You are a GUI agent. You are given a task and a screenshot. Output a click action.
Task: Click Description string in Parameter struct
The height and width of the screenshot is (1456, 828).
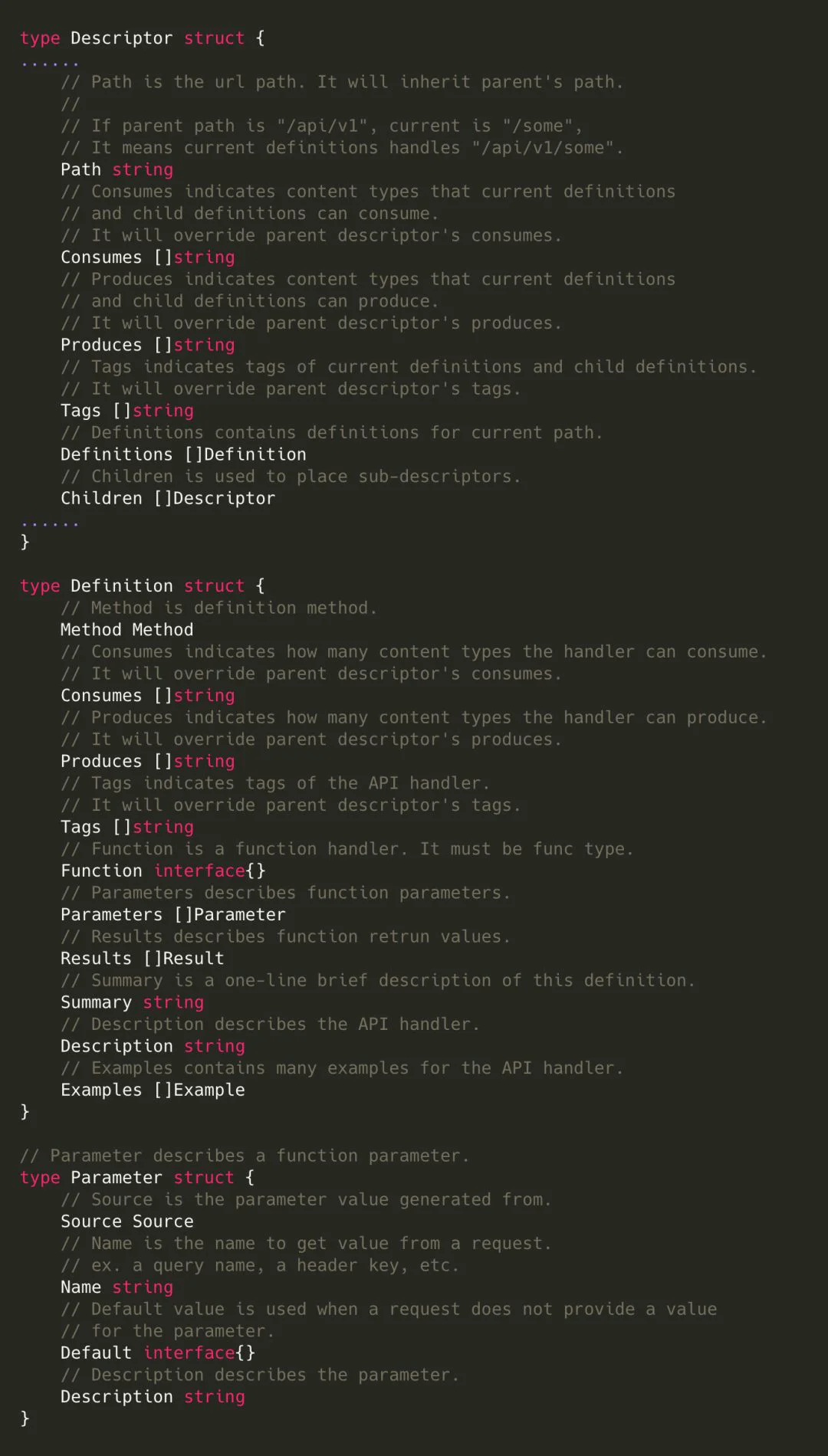coord(153,1397)
